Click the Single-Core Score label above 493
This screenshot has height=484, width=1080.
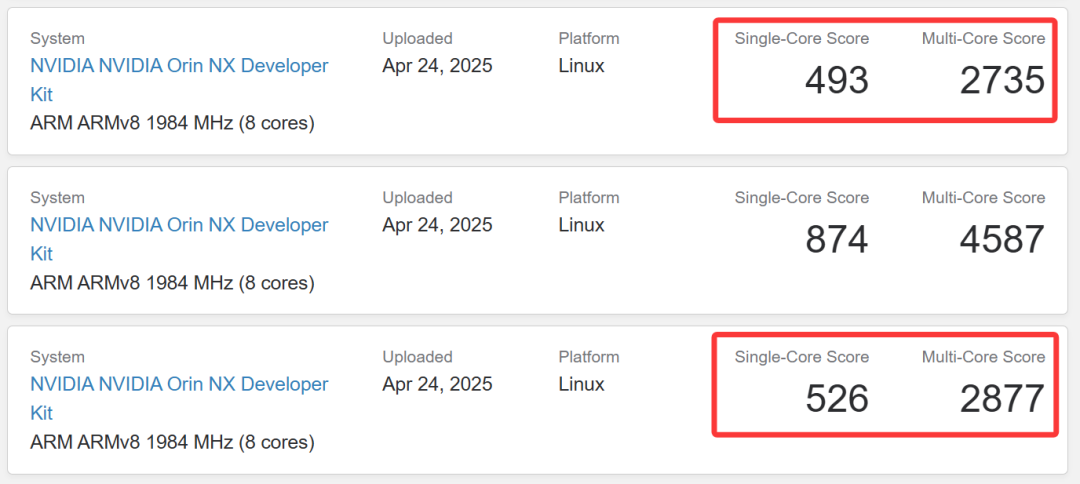click(802, 39)
